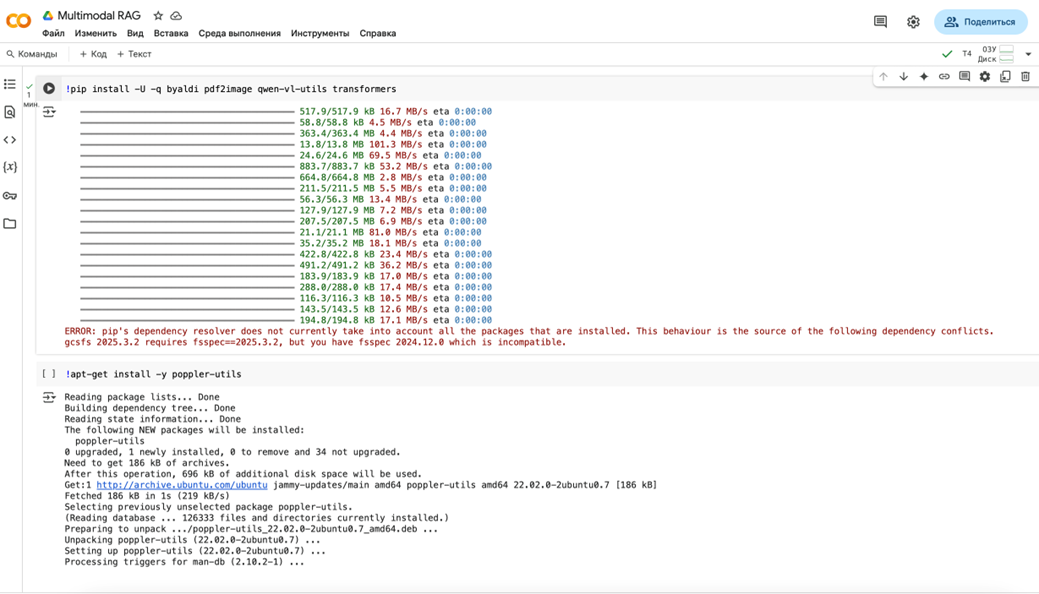Mirror cell in tab icon

coord(1005,77)
